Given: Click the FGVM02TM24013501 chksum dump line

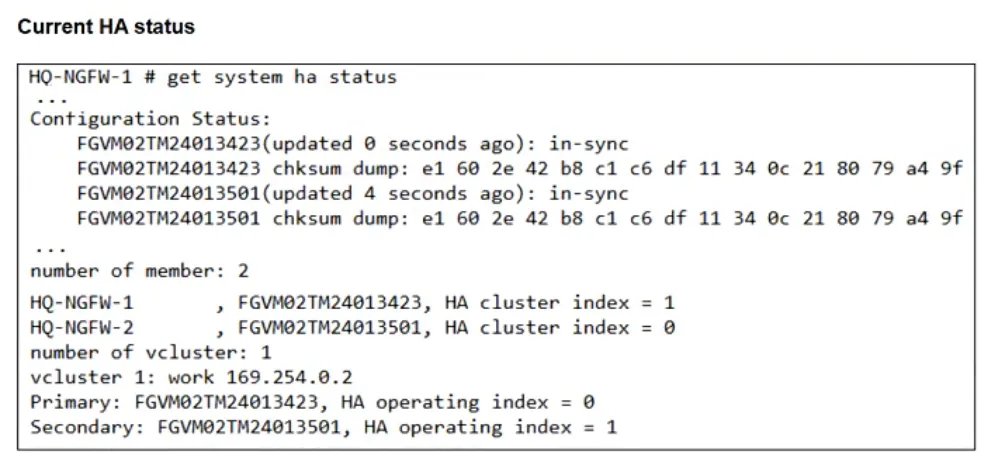Looking at the screenshot, I should 520,218.
